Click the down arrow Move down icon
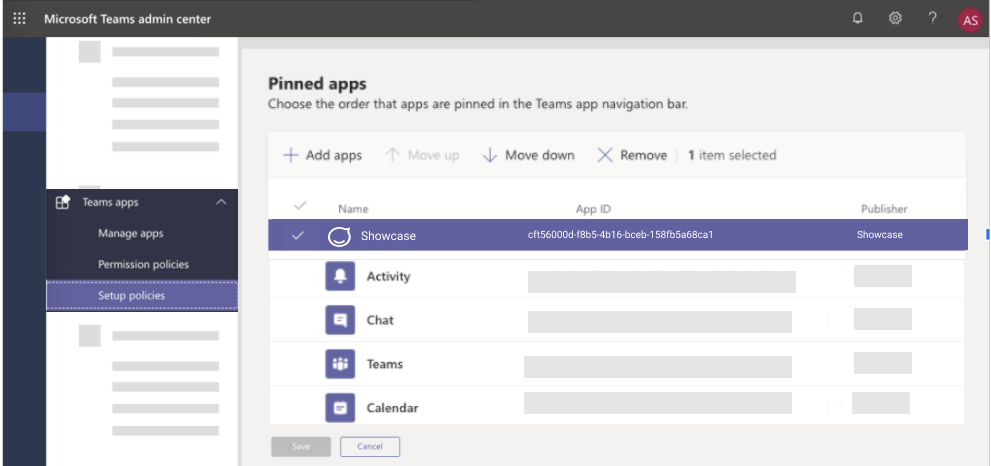The width and height of the screenshot is (991, 466). click(490, 156)
